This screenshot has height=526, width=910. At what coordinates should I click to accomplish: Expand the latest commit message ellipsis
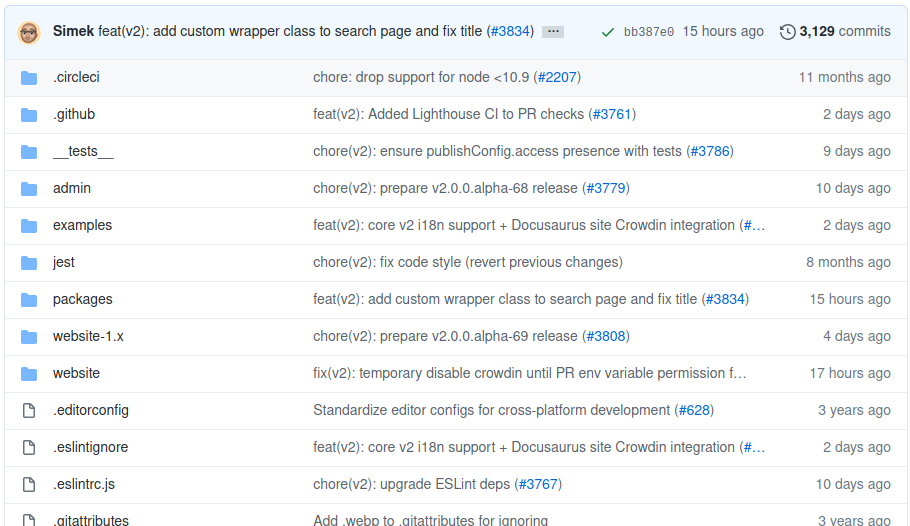coord(553,32)
